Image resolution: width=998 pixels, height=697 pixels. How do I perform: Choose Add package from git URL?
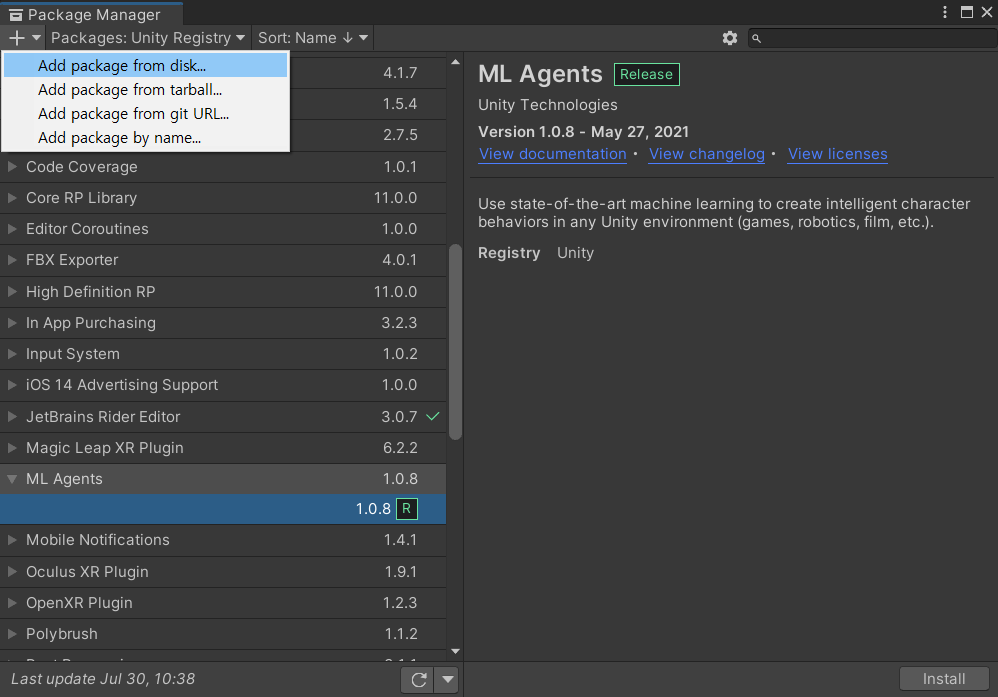click(x=146, y=114)
